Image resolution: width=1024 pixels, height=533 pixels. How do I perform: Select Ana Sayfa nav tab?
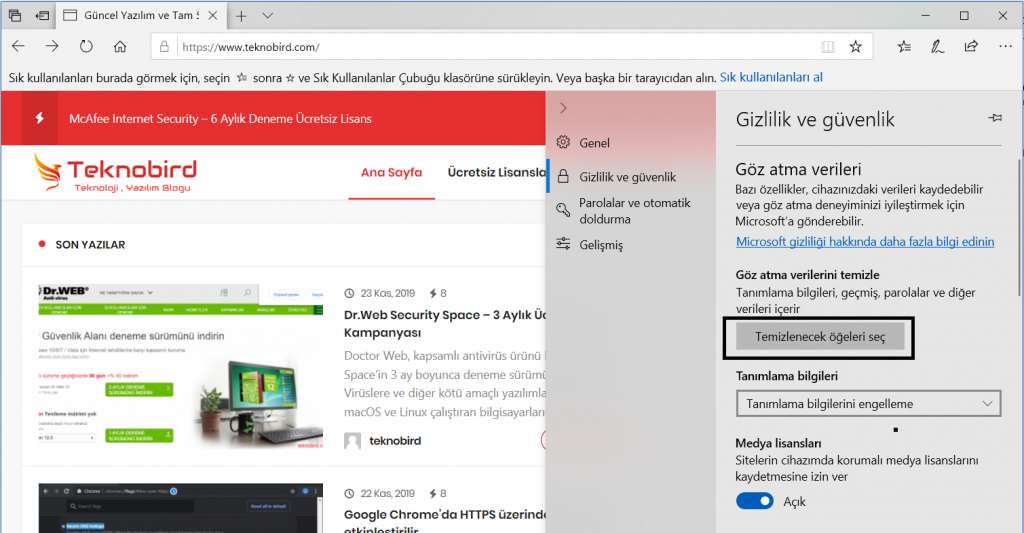tap(391, 172)
